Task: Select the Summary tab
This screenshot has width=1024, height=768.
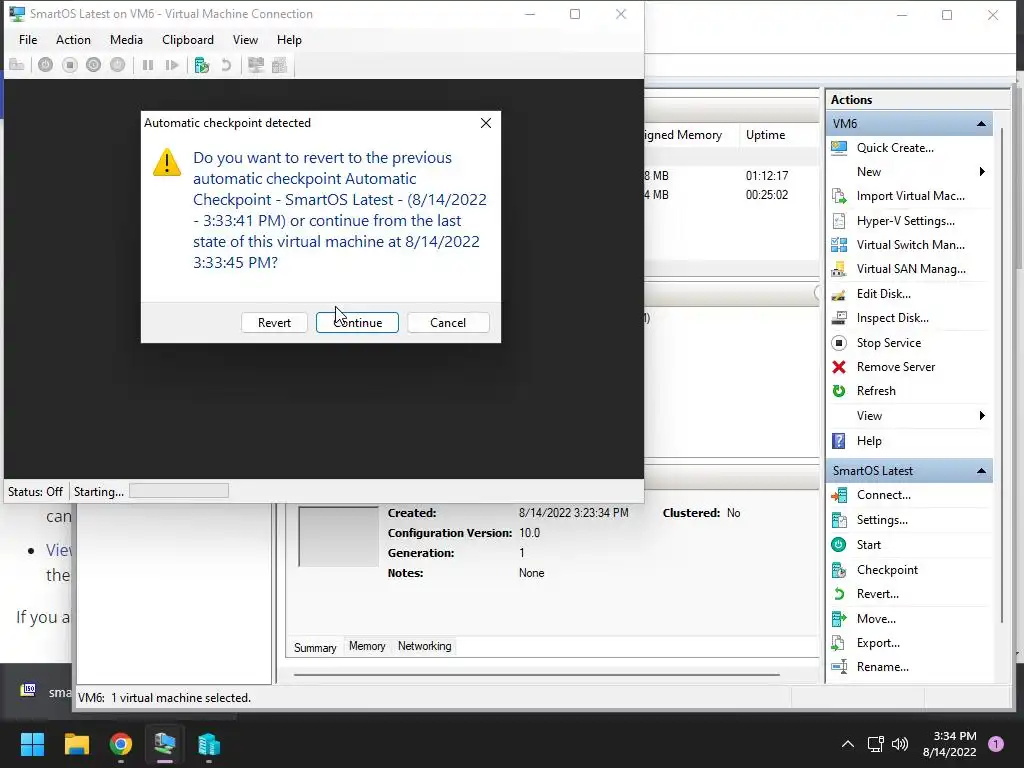Action: (x=315, y=647)
